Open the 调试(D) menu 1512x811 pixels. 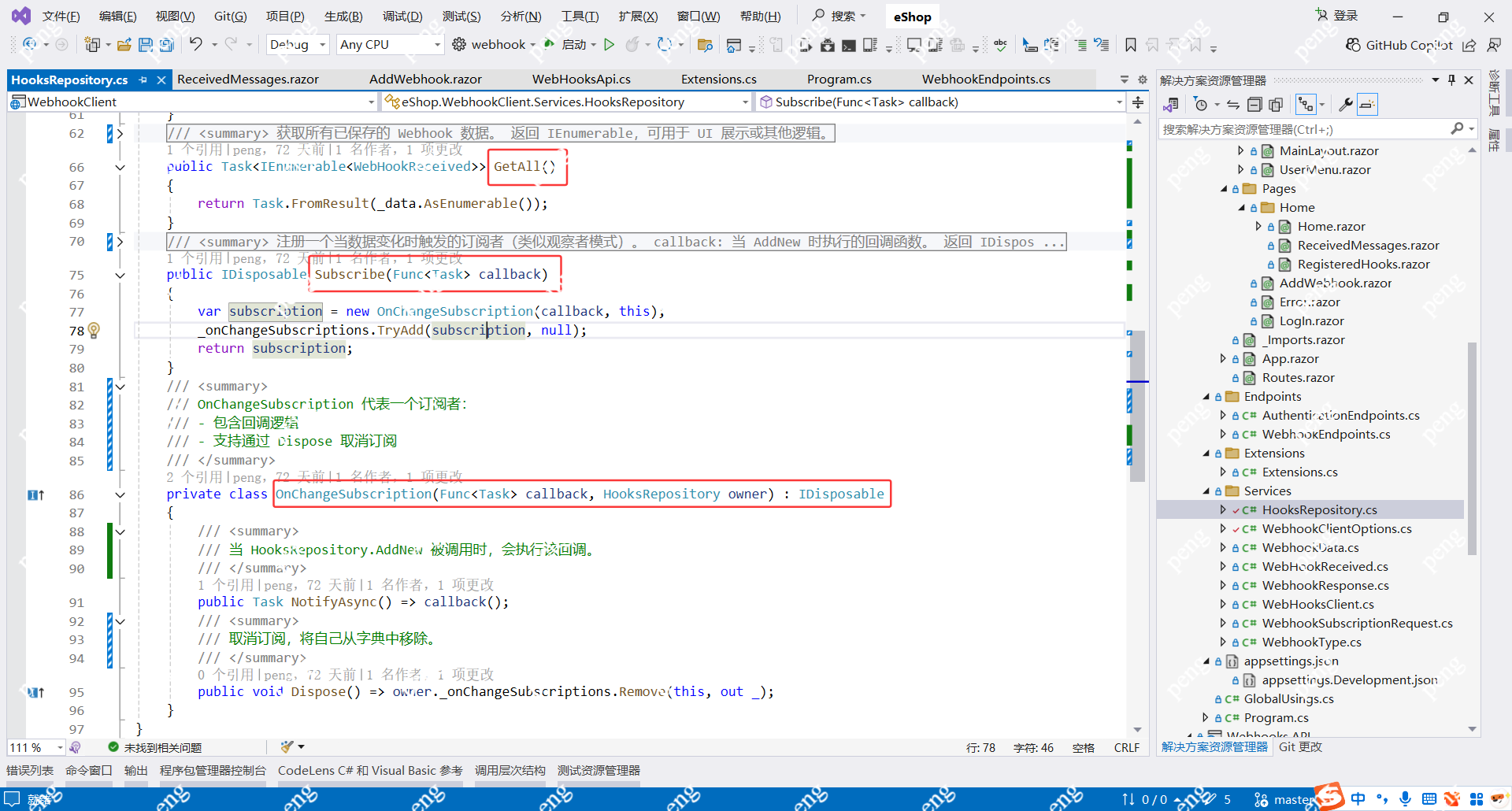click(402, 17)
